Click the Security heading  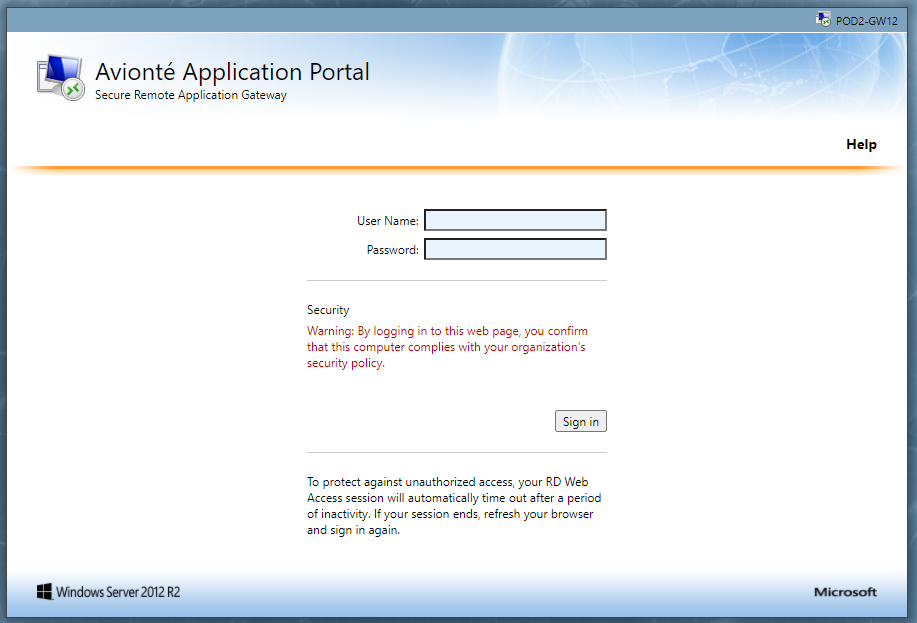(328, 310)
